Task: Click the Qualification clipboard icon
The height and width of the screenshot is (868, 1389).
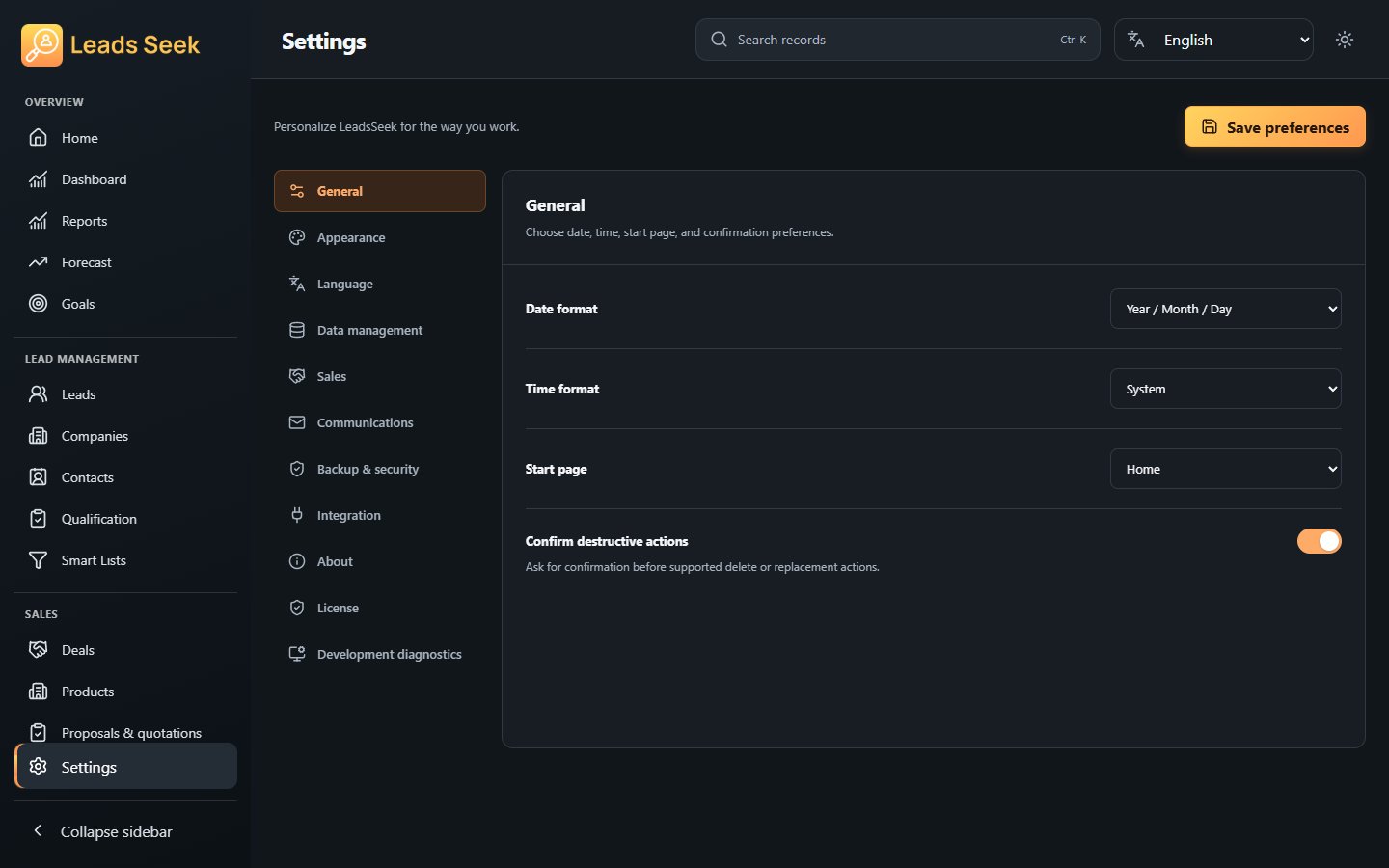Action: coord(38,519)
